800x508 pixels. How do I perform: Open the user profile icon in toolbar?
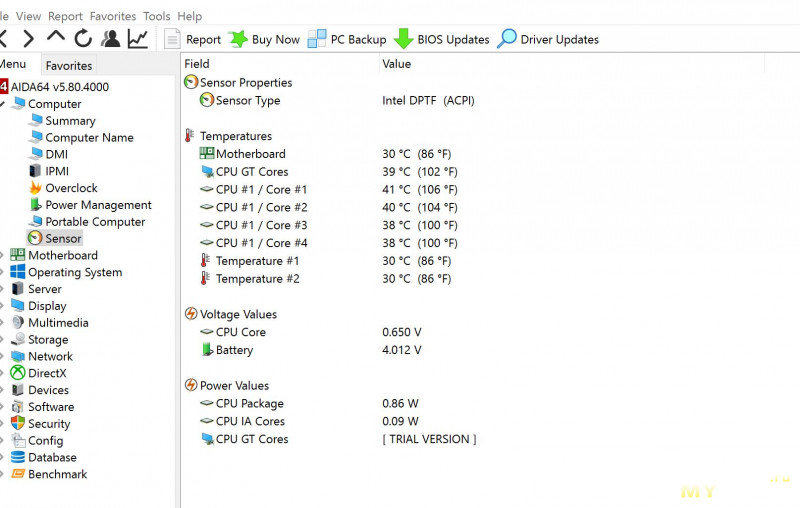(110, 39)
